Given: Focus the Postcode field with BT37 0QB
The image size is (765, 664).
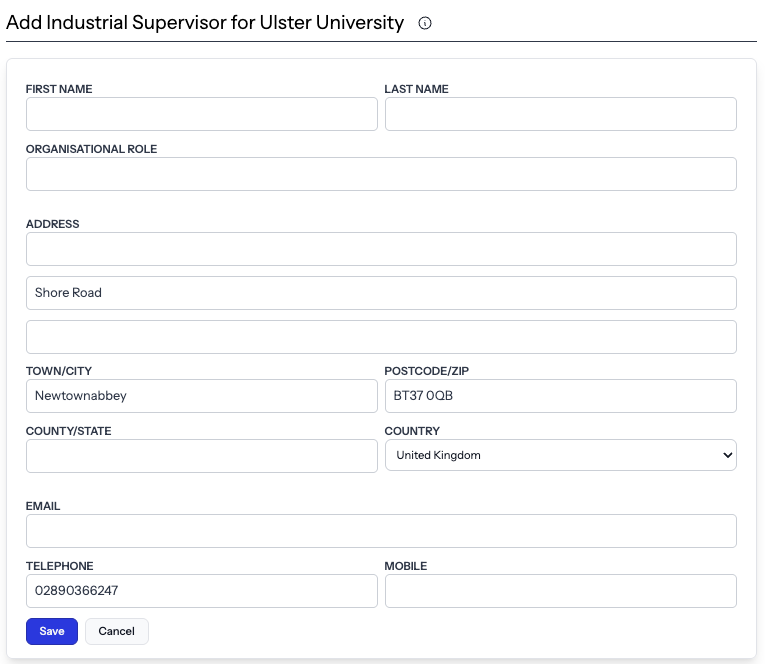Looking at the screenshot, I should 561,396.
